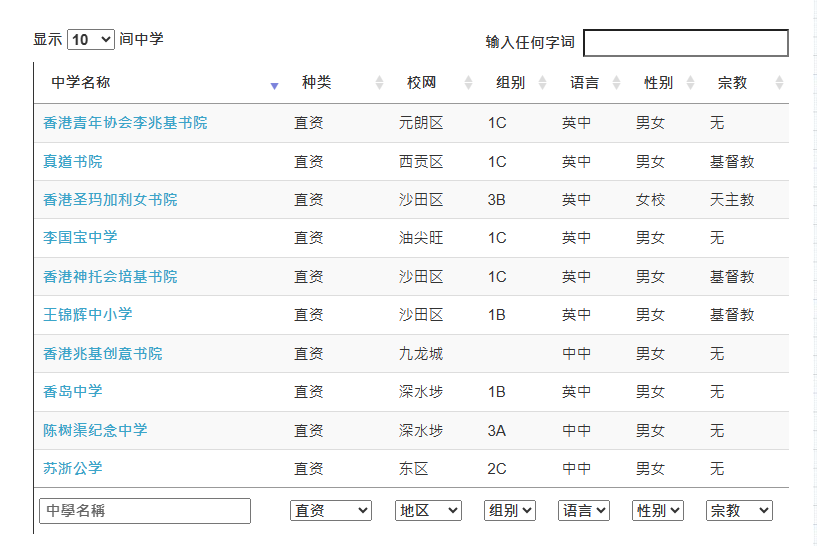Screen dimensions: 817x546
Task: Sort by 语言 column sort icon
Action: pos(616,82)
